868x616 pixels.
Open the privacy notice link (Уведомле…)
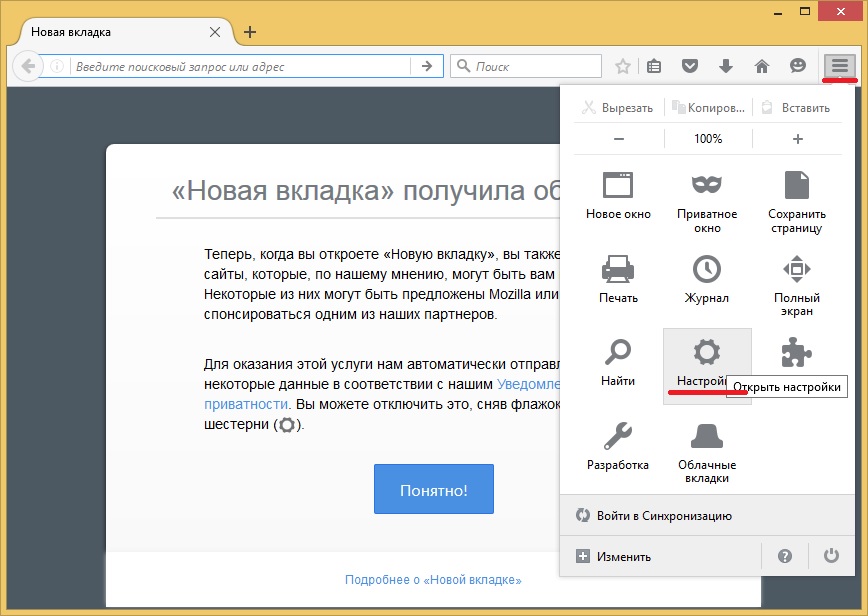click(529, 384)
